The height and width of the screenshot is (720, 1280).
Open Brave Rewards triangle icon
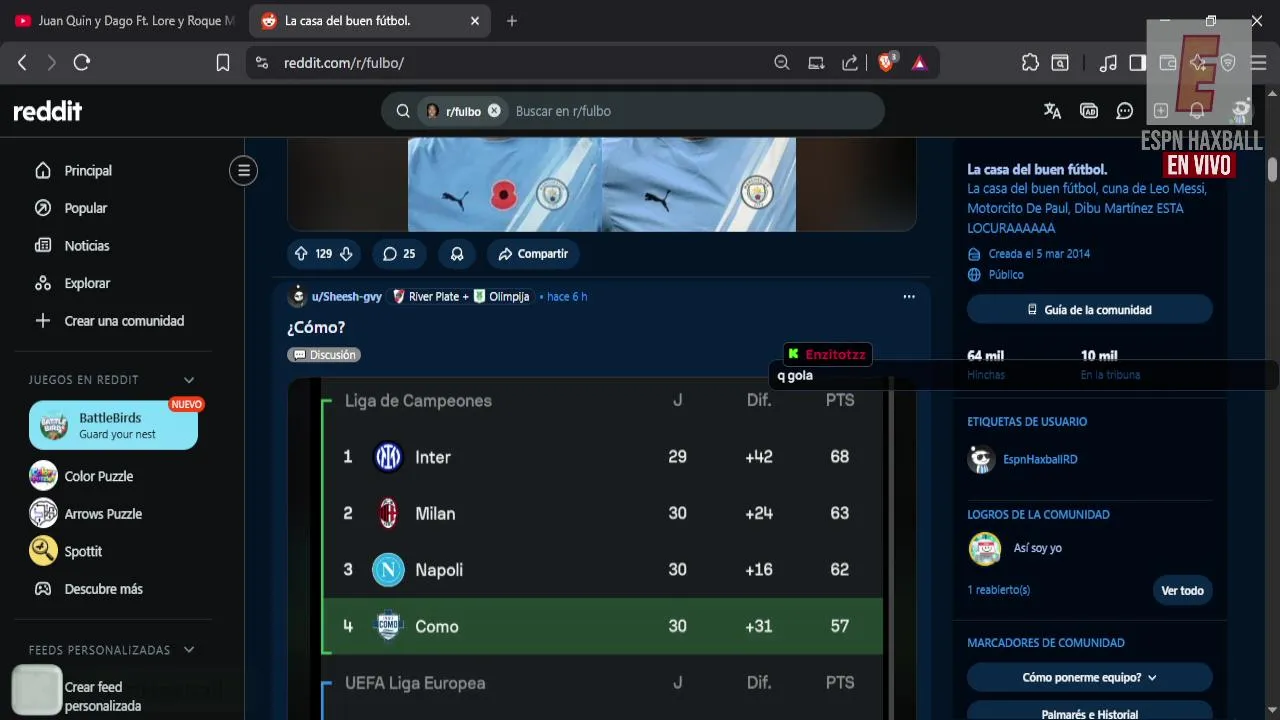pos(919,63)
